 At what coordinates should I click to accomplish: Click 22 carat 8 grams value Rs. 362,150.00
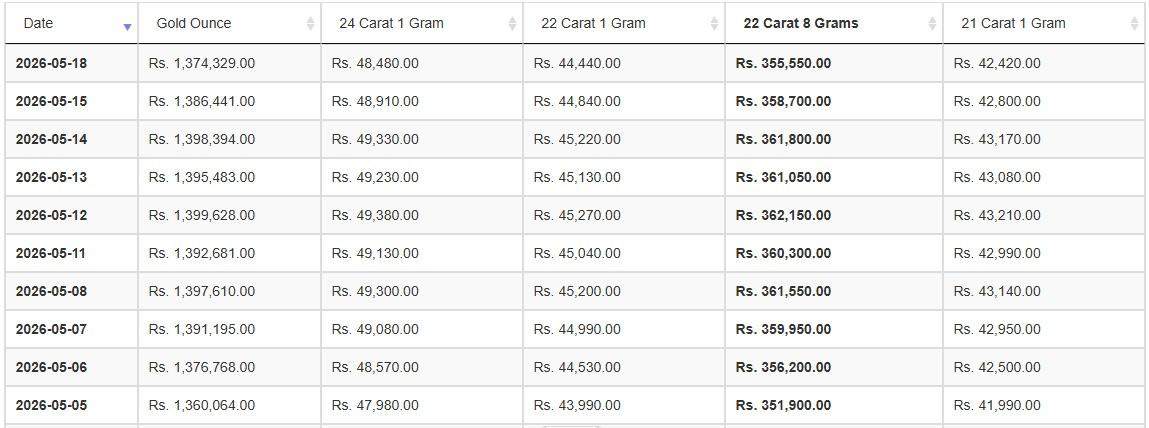tap(783, 215)
